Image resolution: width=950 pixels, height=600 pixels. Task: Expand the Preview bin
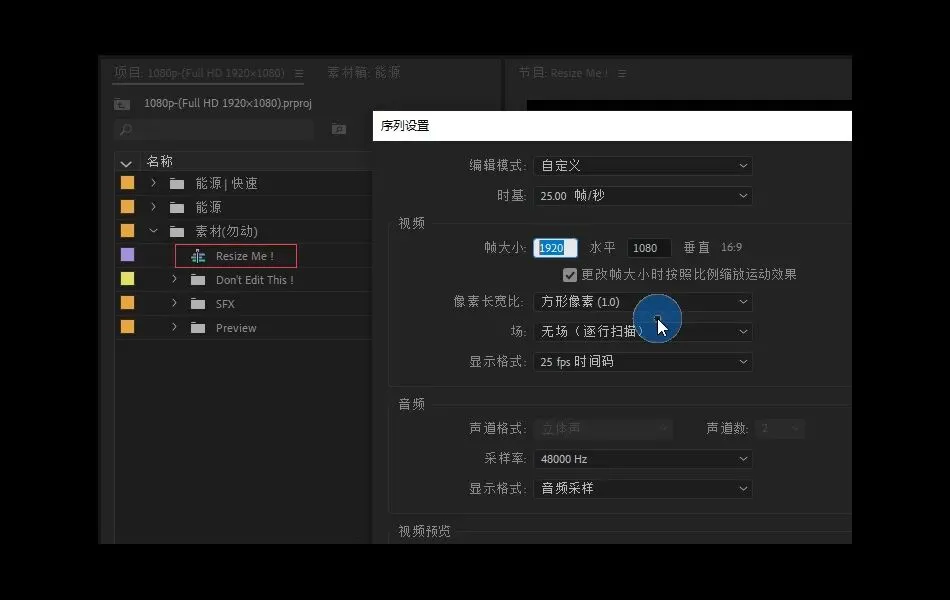coord(174,327)
